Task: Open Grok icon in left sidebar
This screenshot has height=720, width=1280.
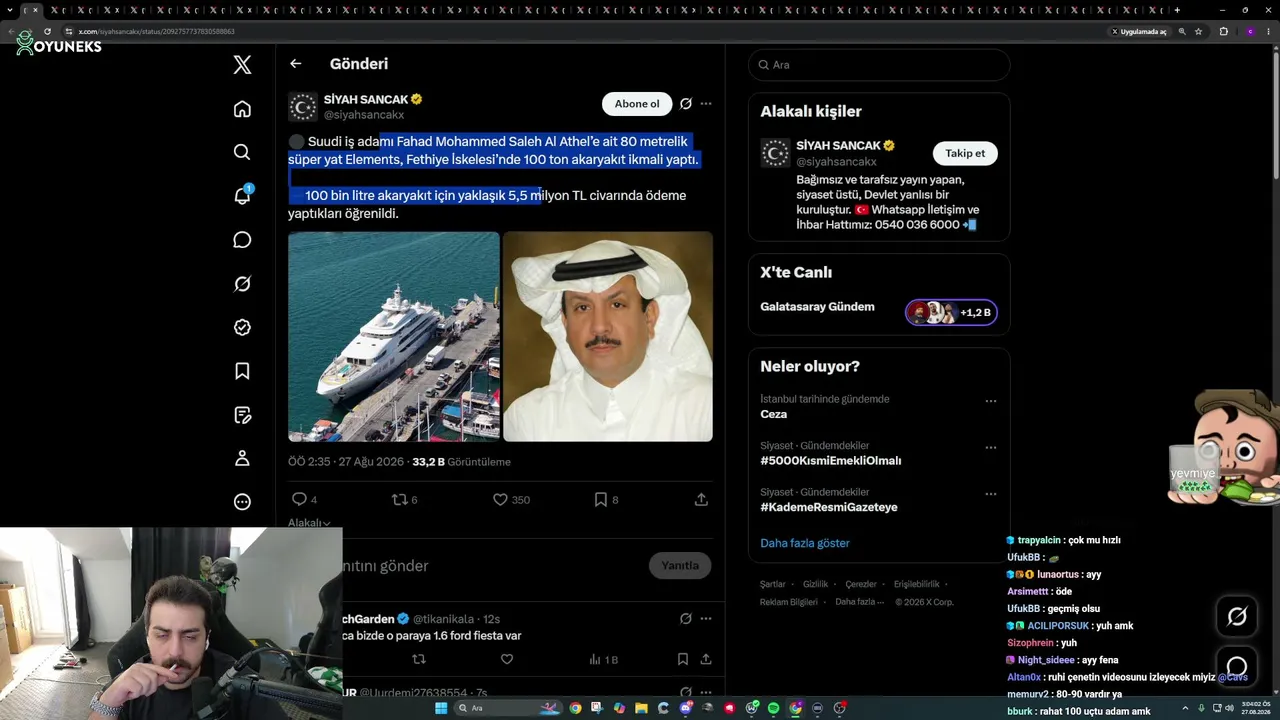Action: (242, 284)
